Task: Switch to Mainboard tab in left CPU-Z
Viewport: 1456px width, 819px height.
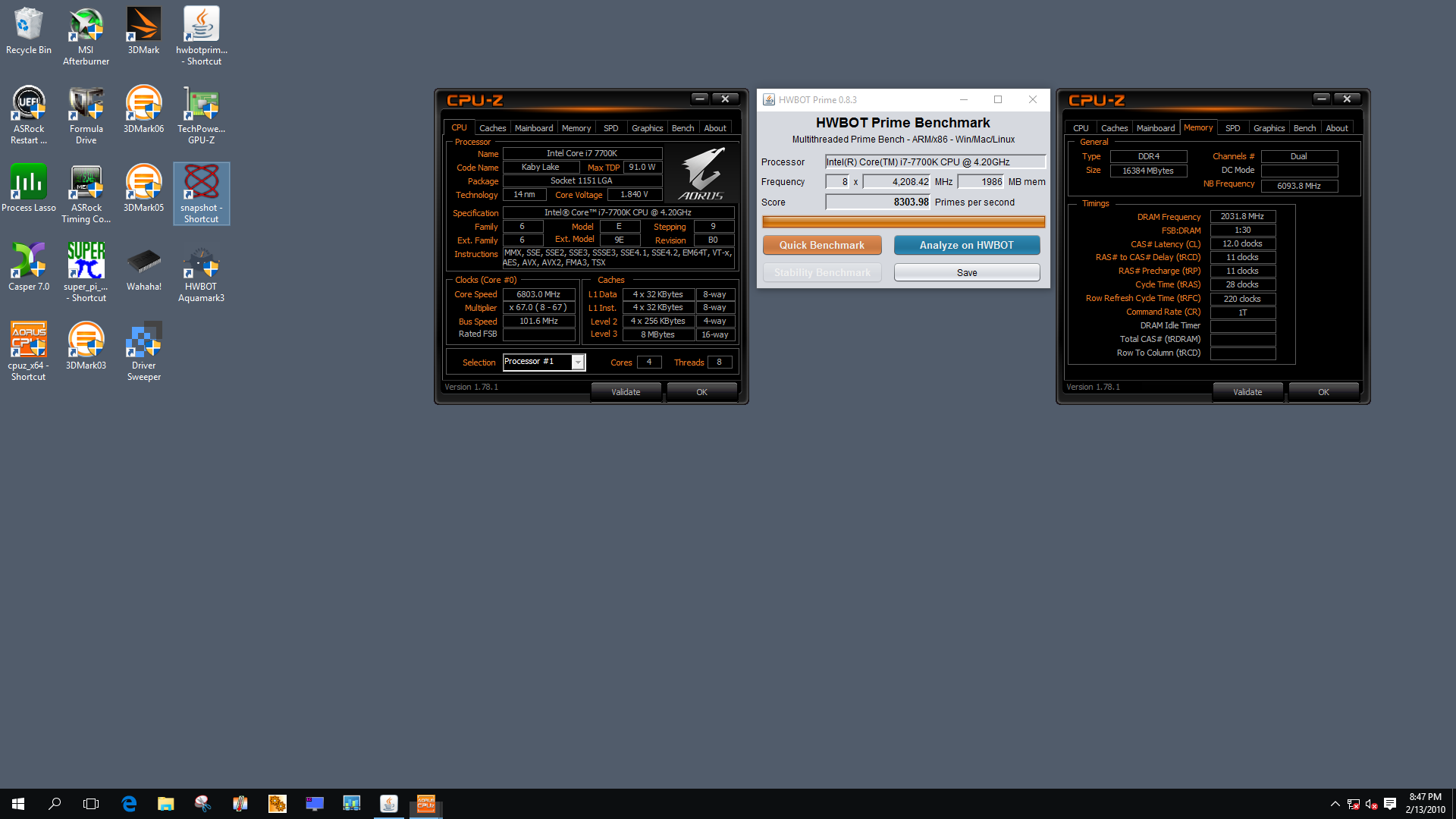Action: [x=534, y=128]
